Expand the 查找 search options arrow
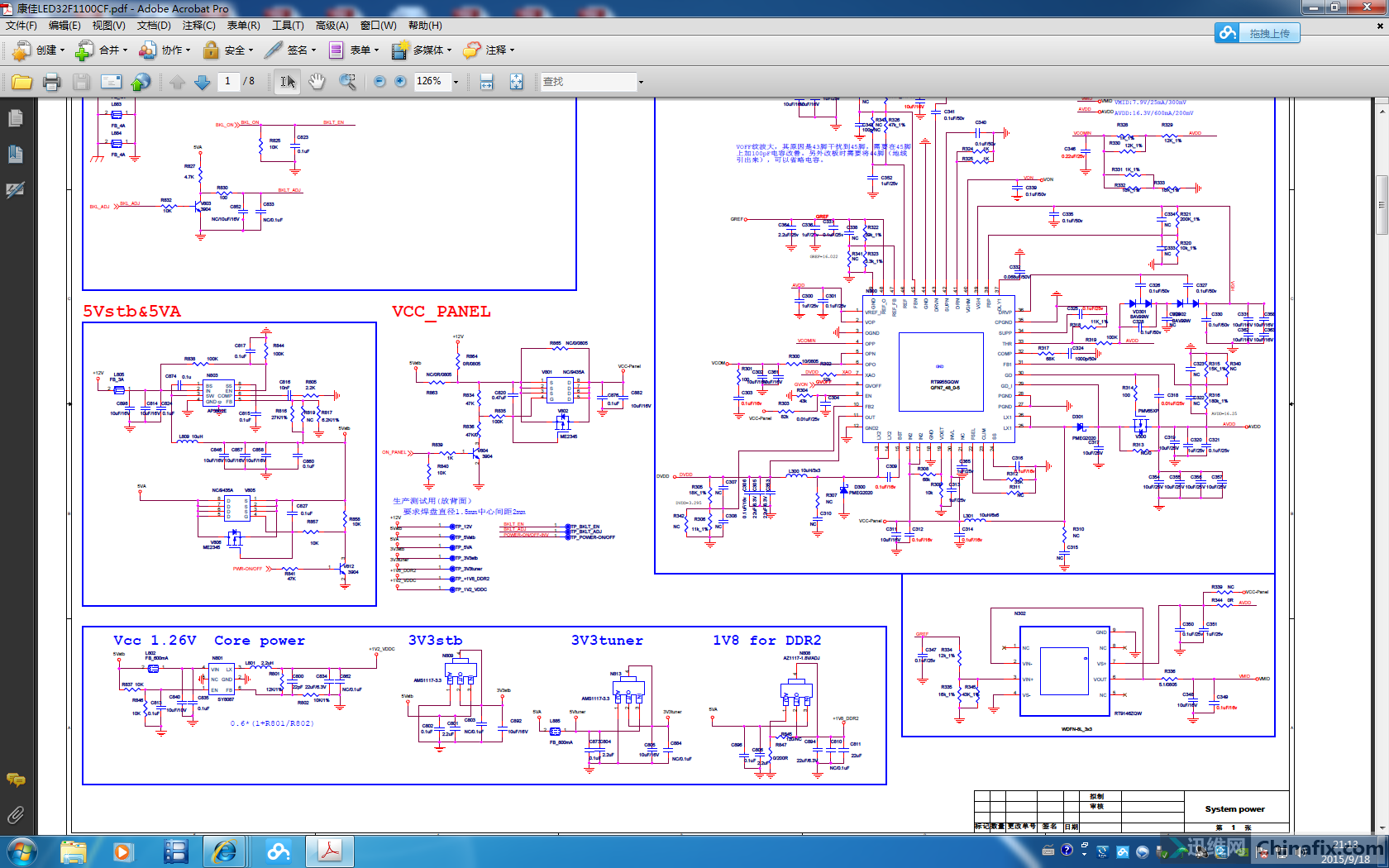This screenshot has width=1389, height=868. coord(641,82)
